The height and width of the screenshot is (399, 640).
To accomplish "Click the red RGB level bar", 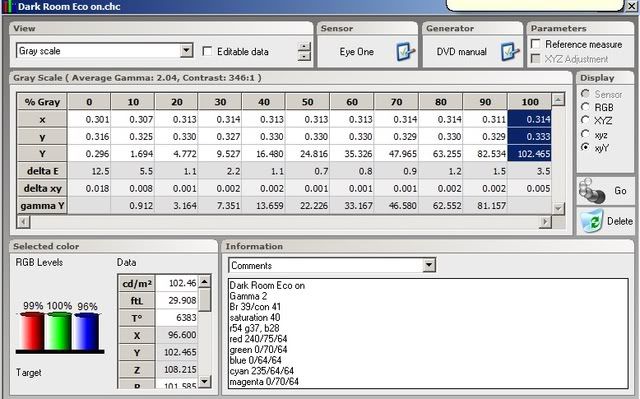I will [32, 331].
